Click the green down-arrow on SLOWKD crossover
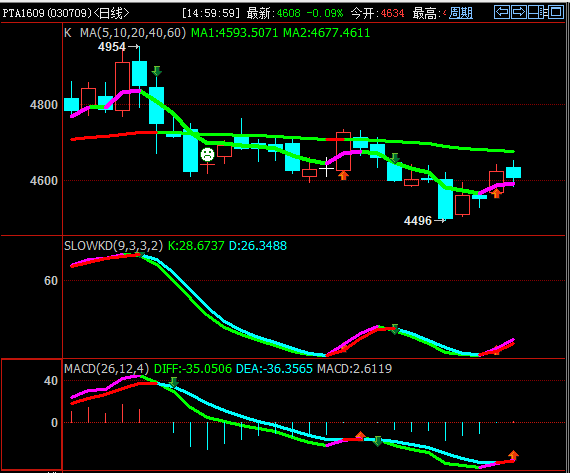 click(395, 329)
